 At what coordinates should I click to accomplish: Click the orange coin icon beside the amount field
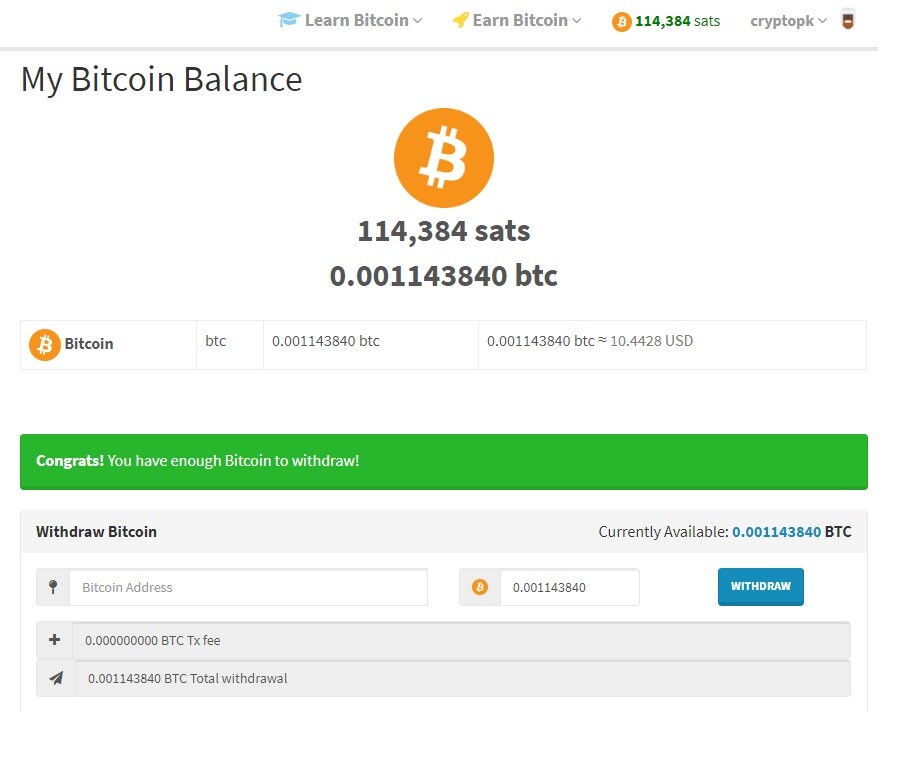tap(480, 587)
